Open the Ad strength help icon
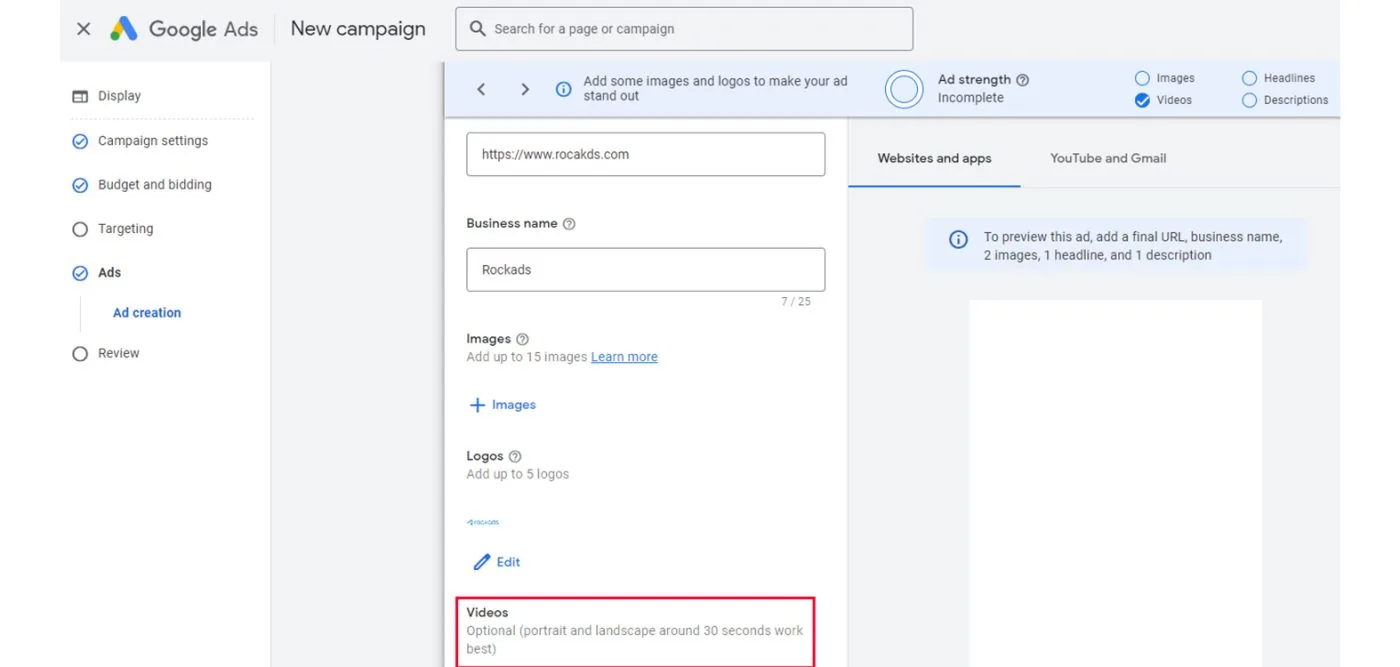The width and height of the screenshot is (1400, 667). click(x=1022, y=80)
